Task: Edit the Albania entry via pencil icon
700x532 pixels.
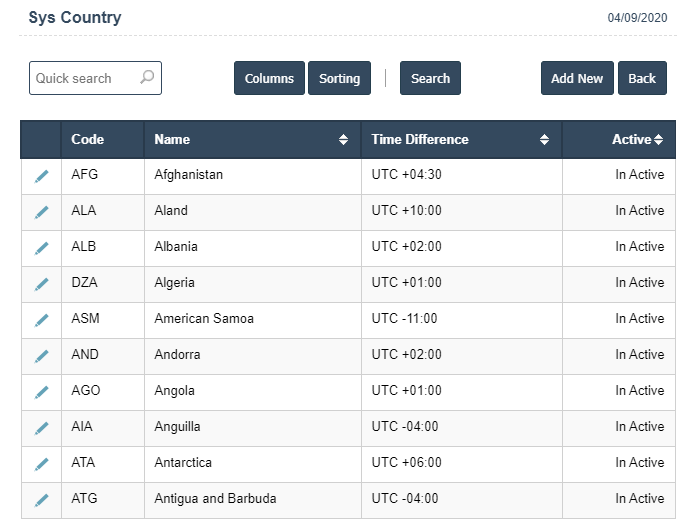Action: click(41, 248)
